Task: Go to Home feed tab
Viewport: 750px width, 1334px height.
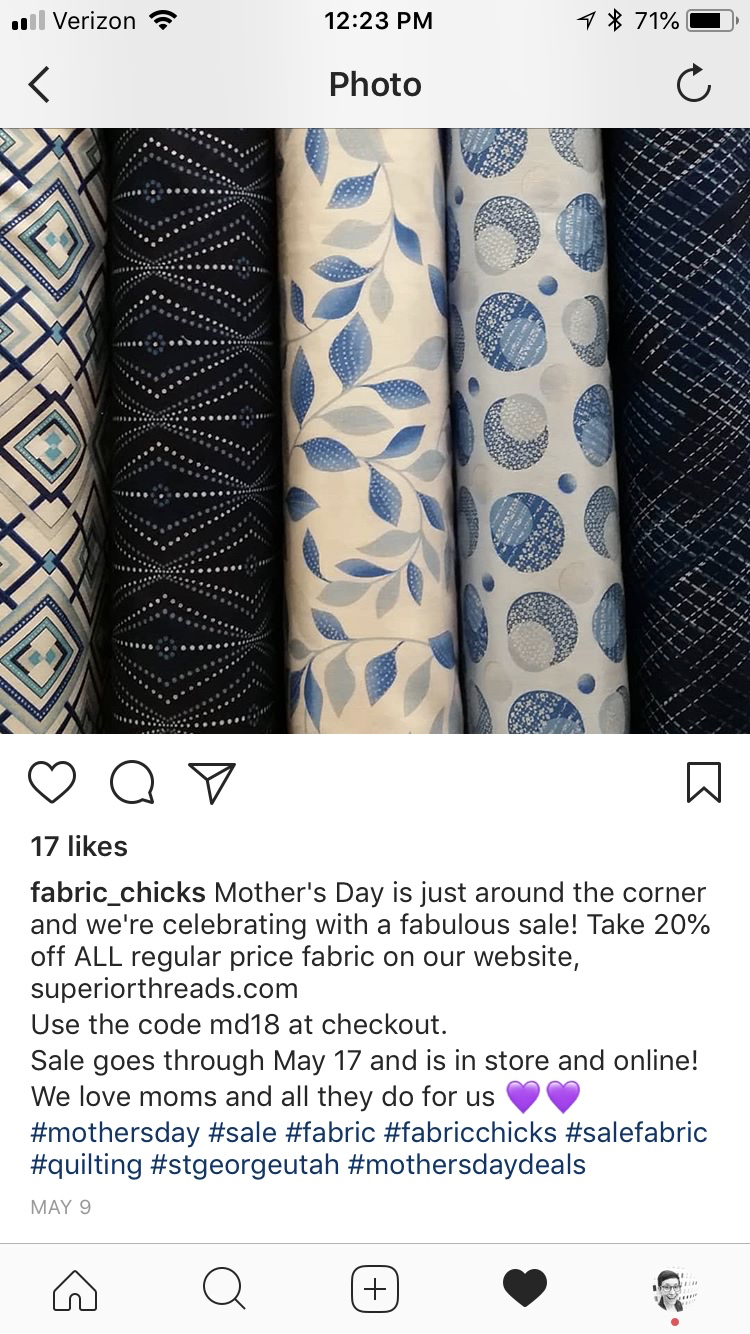Action: click(75, 1289)
